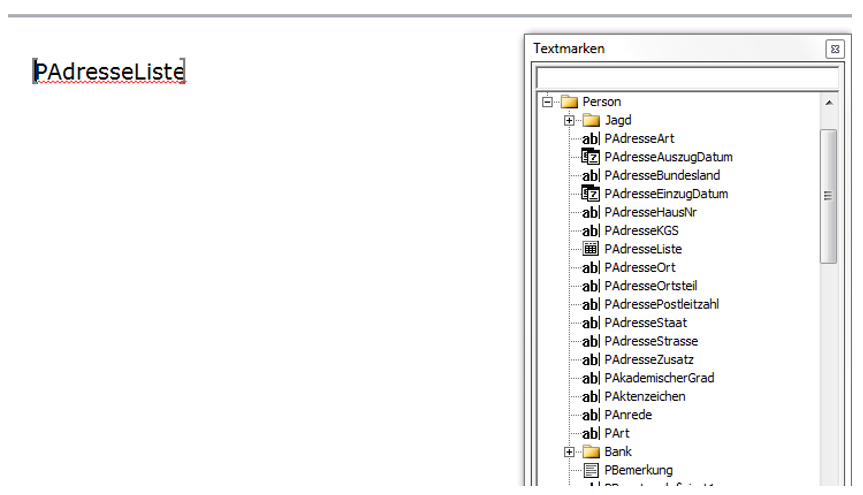Click the Person folder icon
This screenshot has height=495, width=863.
click(569, 102)
